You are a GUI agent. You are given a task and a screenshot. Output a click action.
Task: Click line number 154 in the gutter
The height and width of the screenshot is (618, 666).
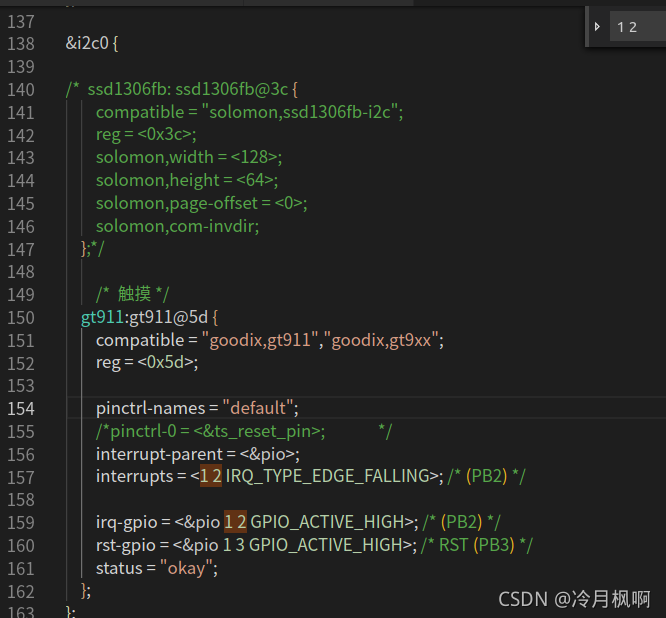coord(21,409)
